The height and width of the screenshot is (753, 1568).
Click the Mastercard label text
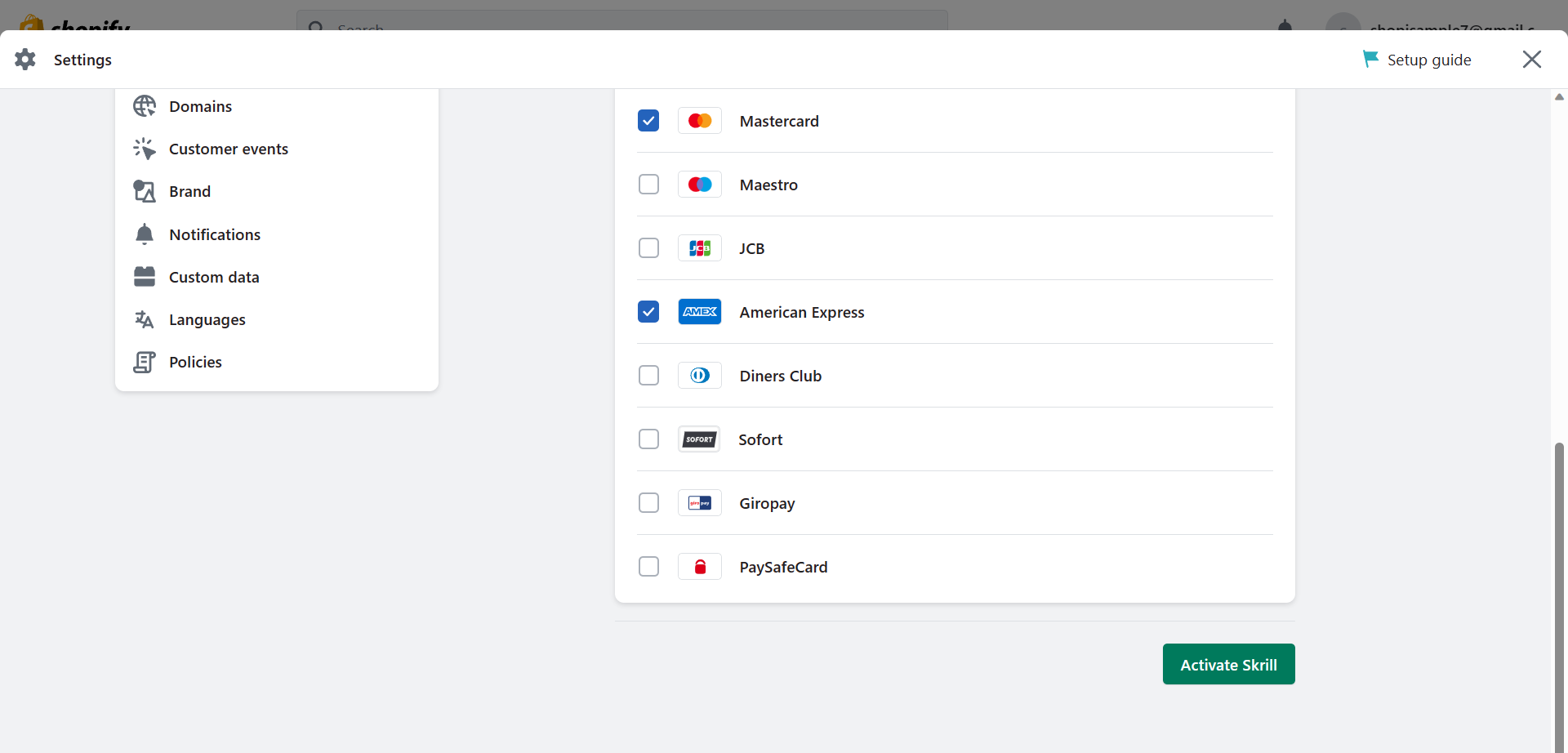pos(779,121)
